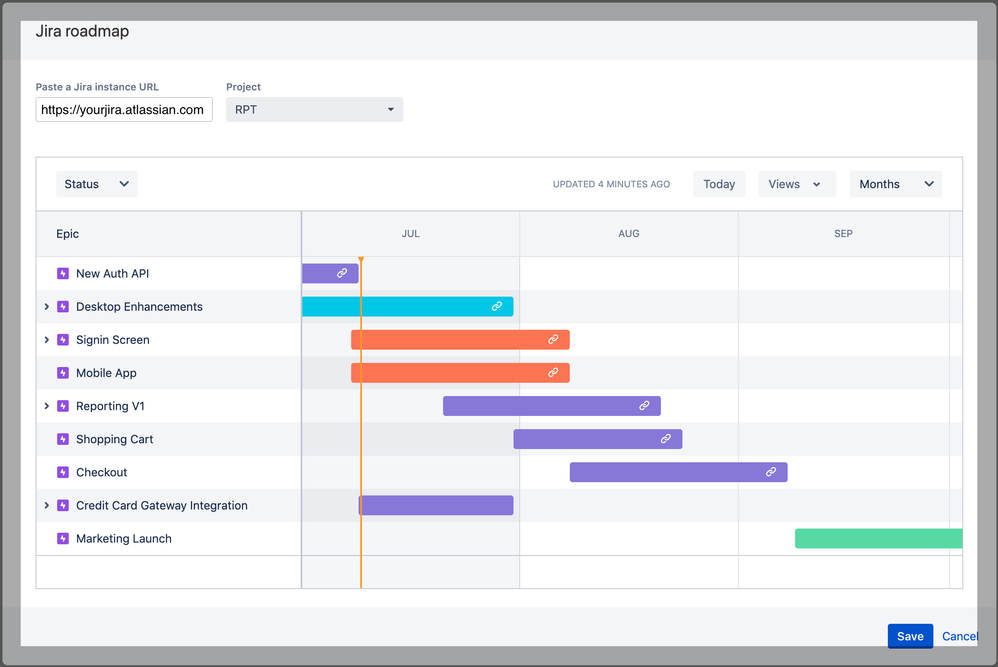Click the epic icon beside Shopping Cart
This screenshot has height=667, width=998.
pyautogui.click(x=62, y=439)
